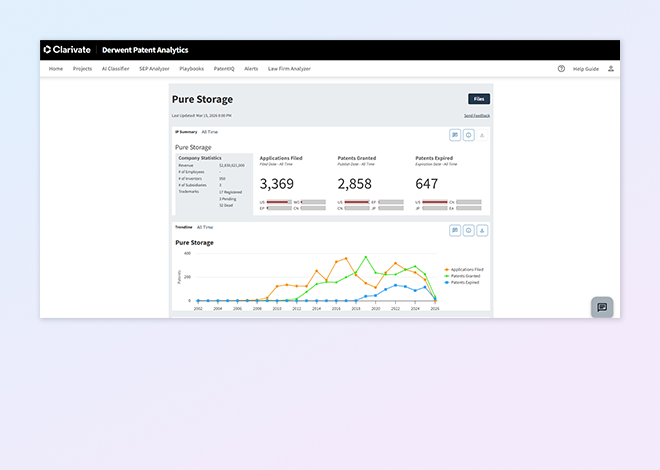This screenshot has height=470, width=660.
Task: Click the Revenue value in Company Statistics
Action: click(x=232, y=165)
